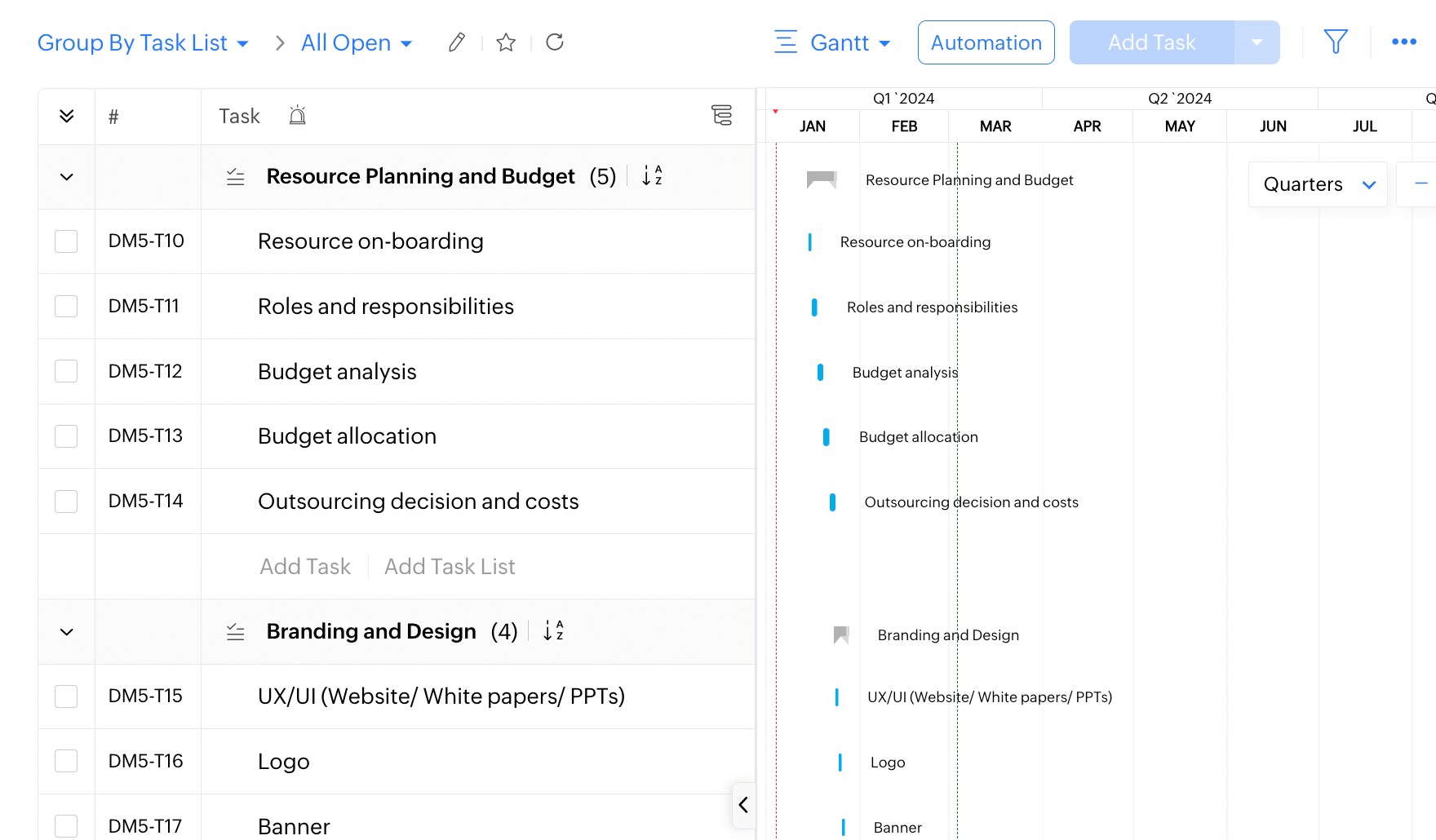Image resolution: width=1436 pixels, height=840 pixels.
Task: Click the Add Task List link
Action: tap(450, 567)
